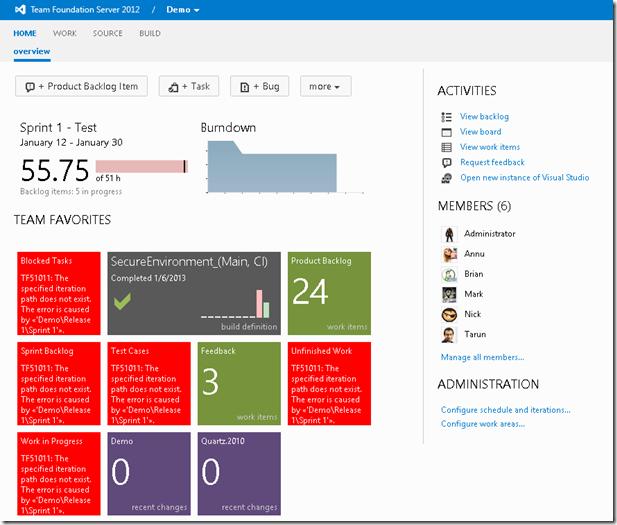
Task: Open the Sprint 1 - Test heading
Action: (58, 128)
